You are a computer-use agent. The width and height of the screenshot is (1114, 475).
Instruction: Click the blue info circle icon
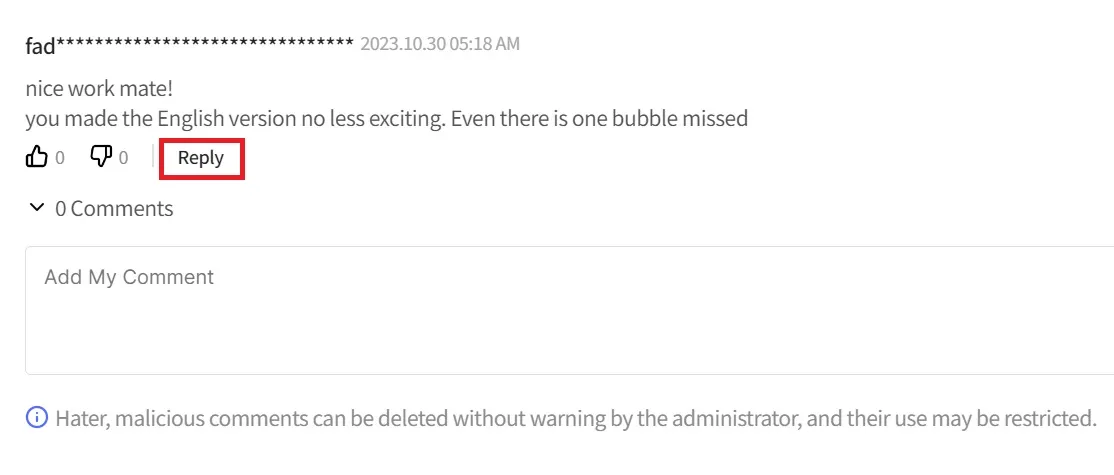[36, 417]
